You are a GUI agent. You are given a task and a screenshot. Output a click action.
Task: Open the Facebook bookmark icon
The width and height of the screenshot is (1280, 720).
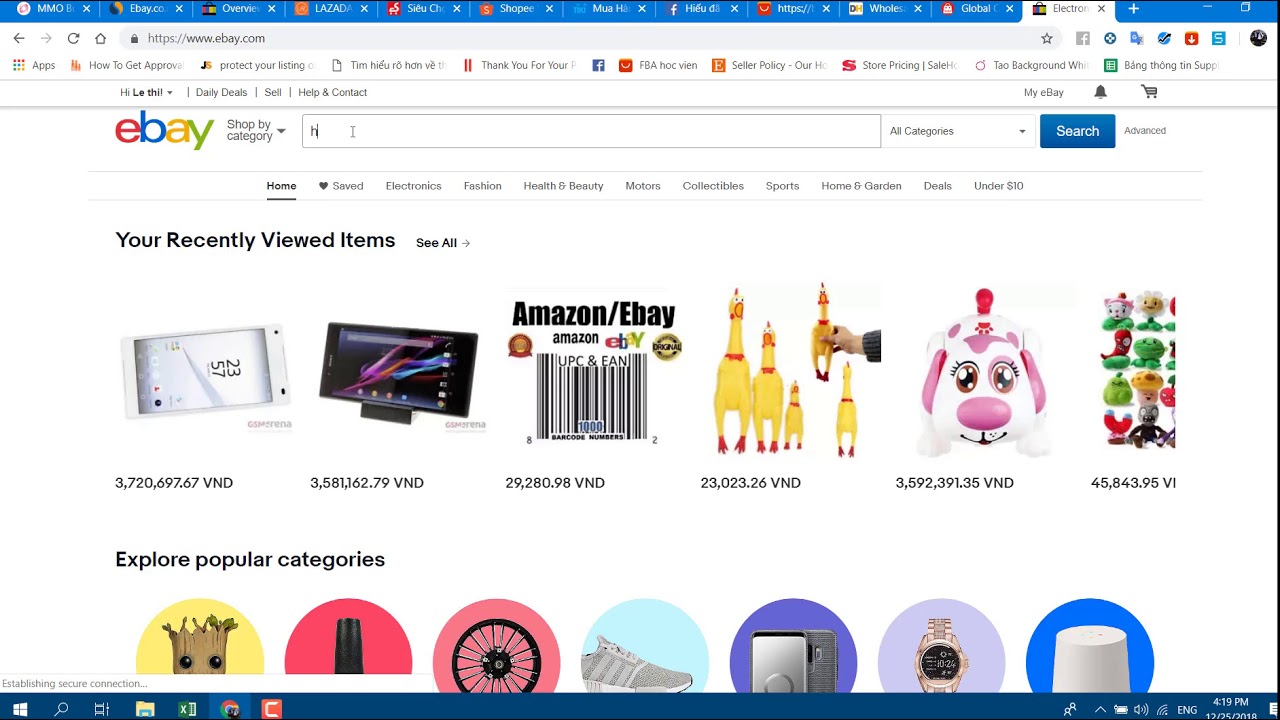[598, 65]
